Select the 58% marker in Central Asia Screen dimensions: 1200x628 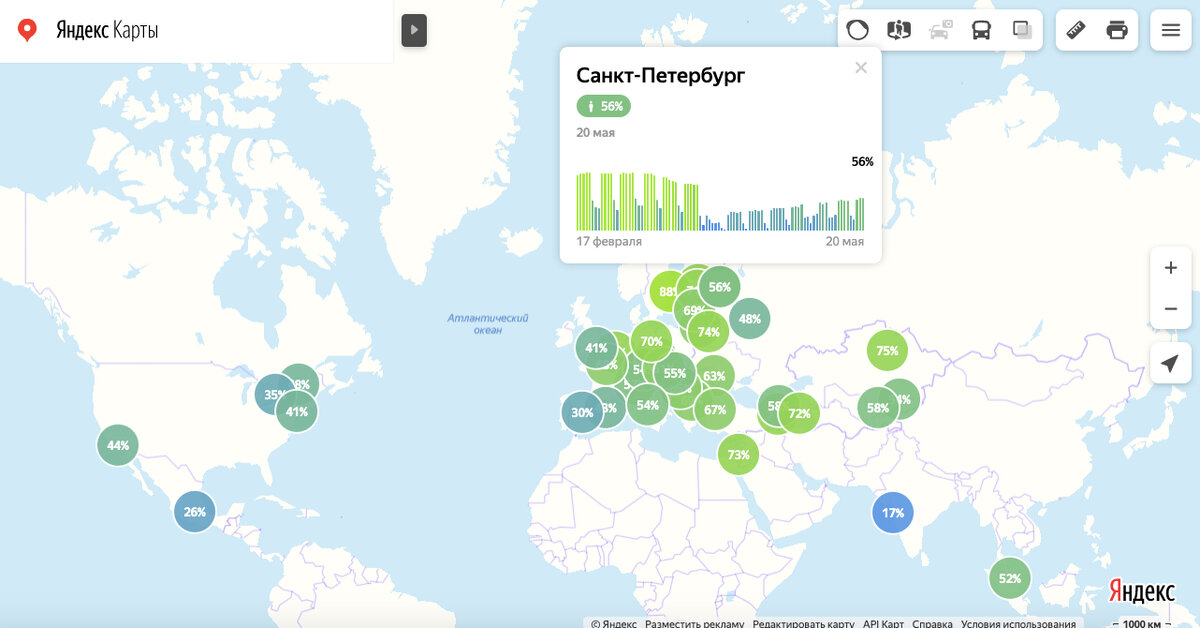pos(877,408)
